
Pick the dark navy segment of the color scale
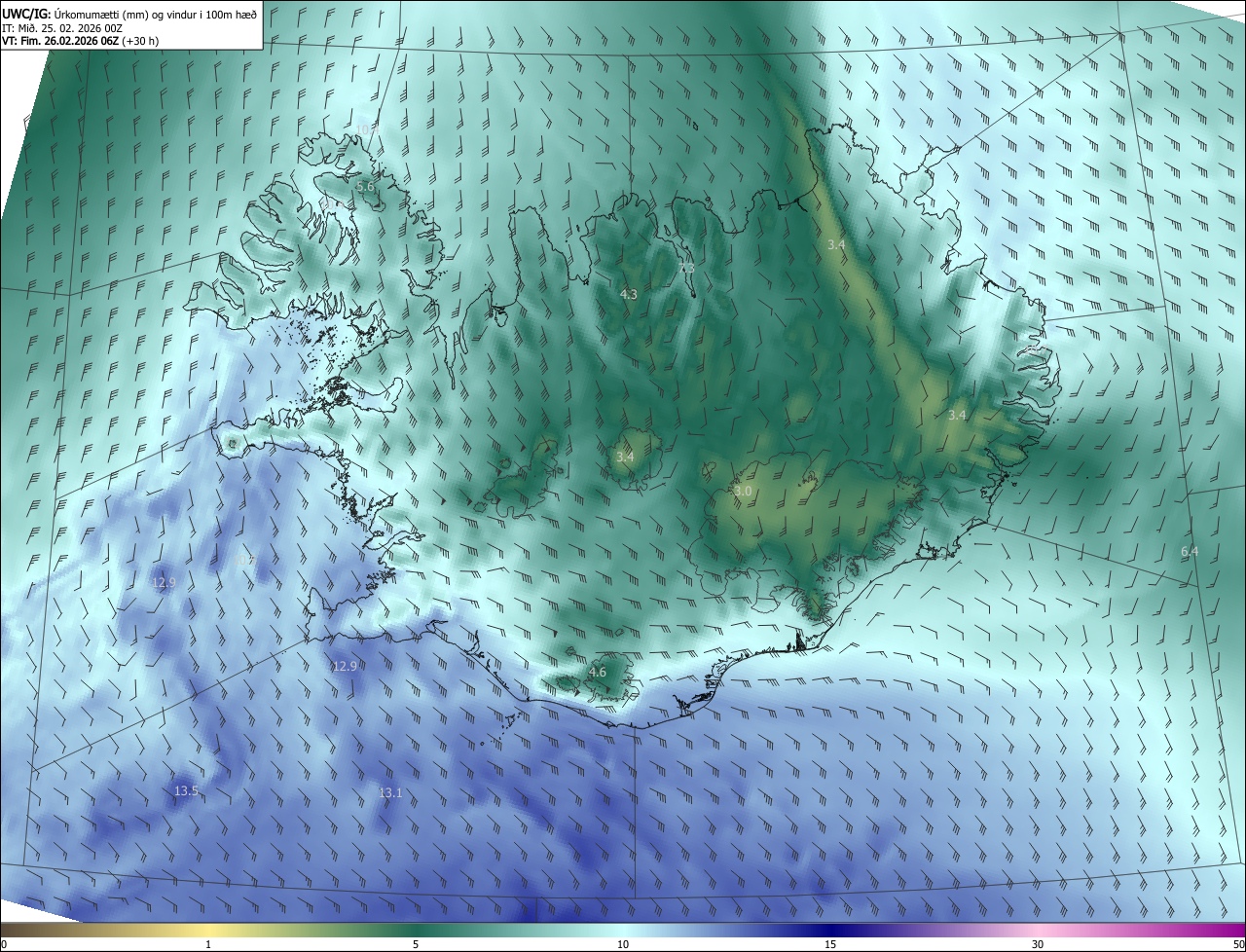pos(830,930)
